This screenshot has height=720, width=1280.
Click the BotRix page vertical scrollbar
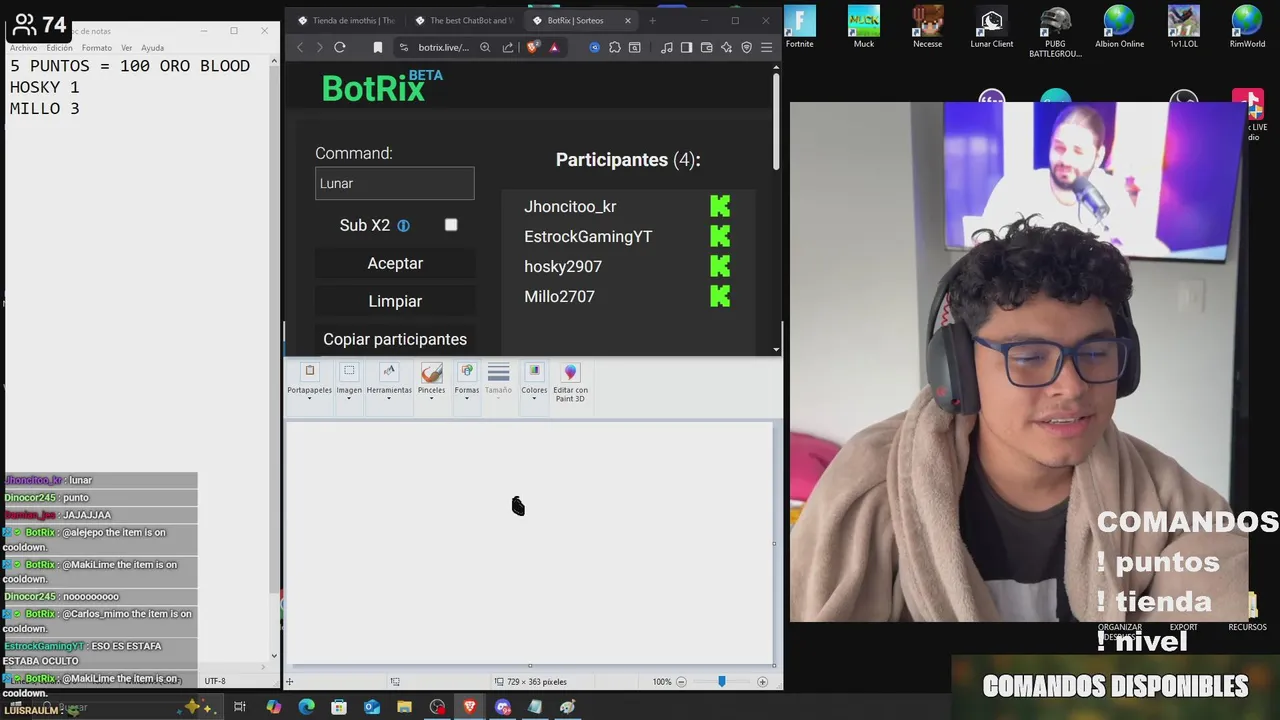777,120
